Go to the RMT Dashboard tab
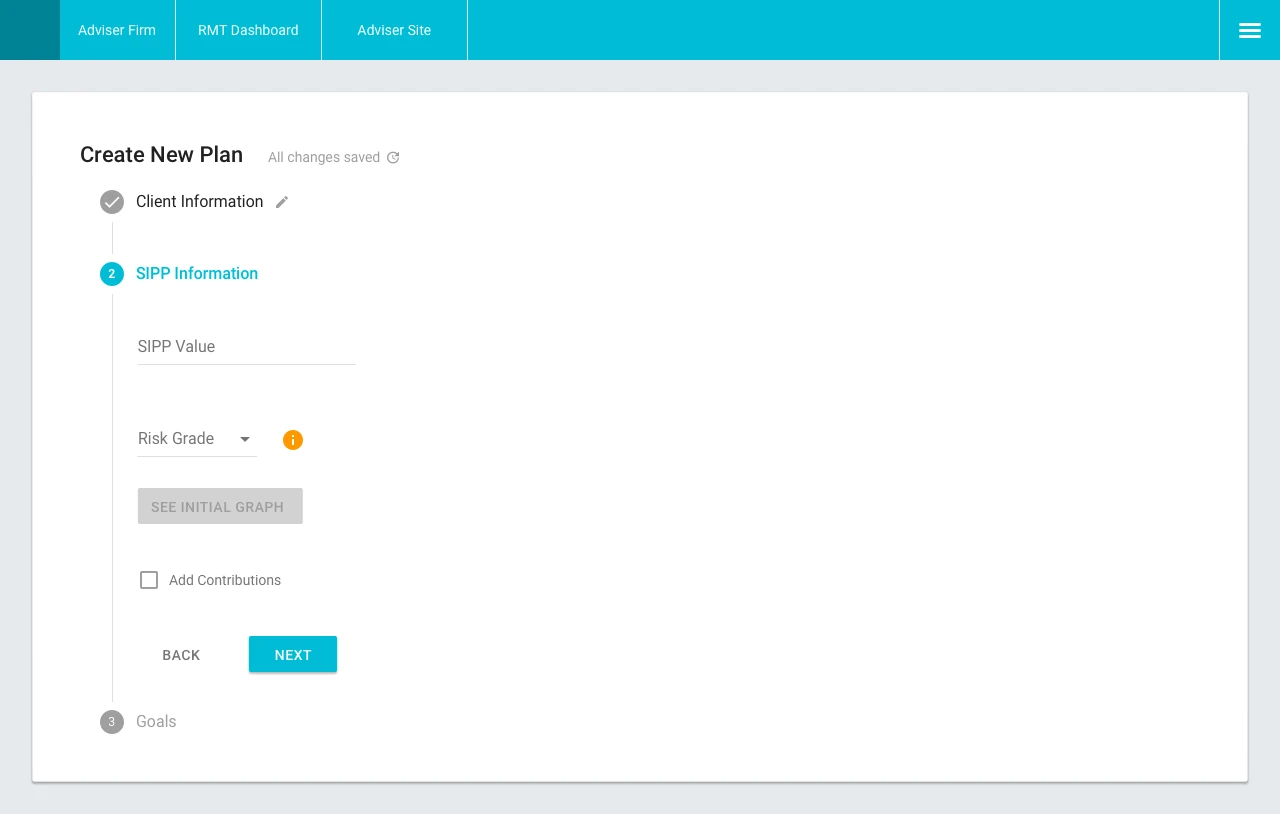Image resolution: width=1280 pixels, height=814 pixels. click(x=248, y=30)
